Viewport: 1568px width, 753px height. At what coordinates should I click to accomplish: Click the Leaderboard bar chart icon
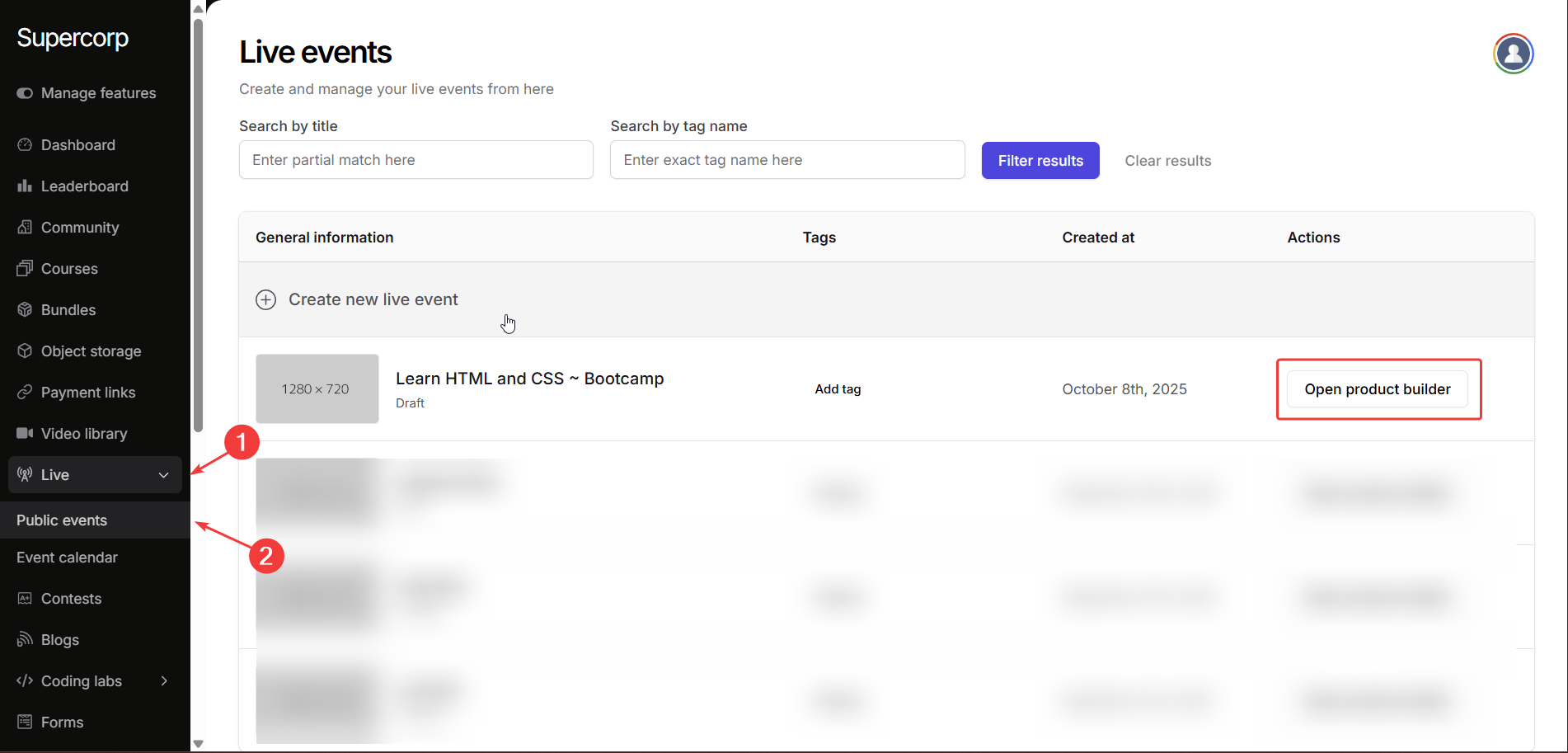[x=25, y=186]
